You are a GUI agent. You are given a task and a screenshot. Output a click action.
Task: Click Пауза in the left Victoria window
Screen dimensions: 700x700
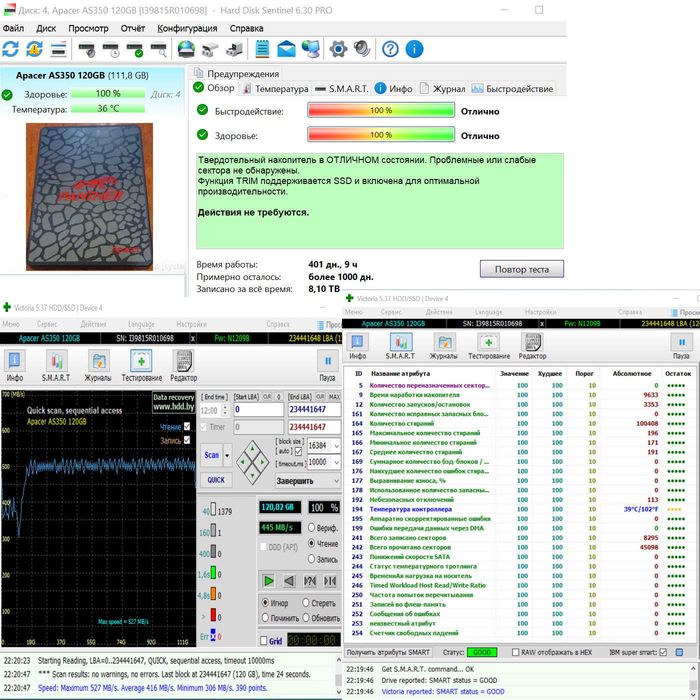click(x=327, y=366)
